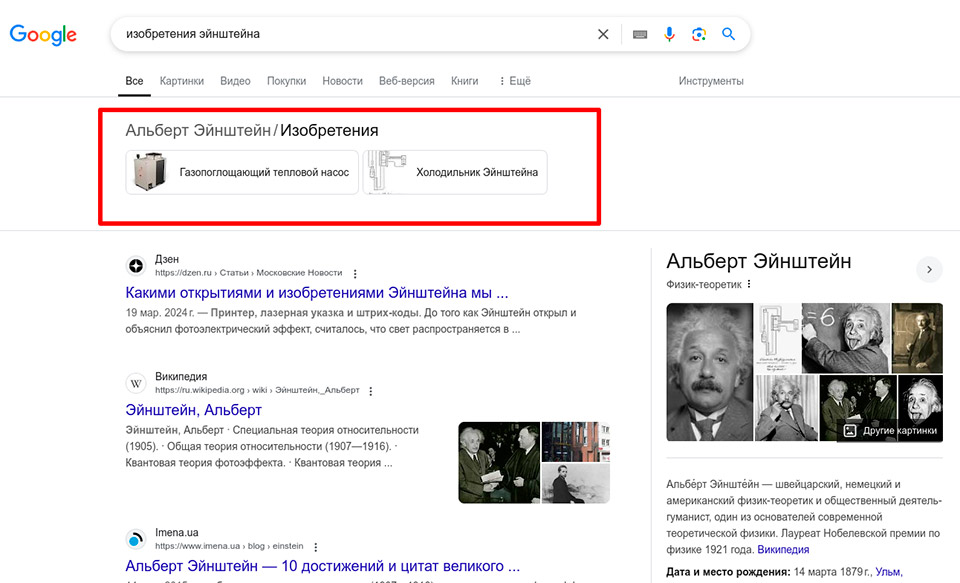This screenshot has width=960, height=583.
Task: Click the Imena.ua source name
Action: [x=177, y=533]
